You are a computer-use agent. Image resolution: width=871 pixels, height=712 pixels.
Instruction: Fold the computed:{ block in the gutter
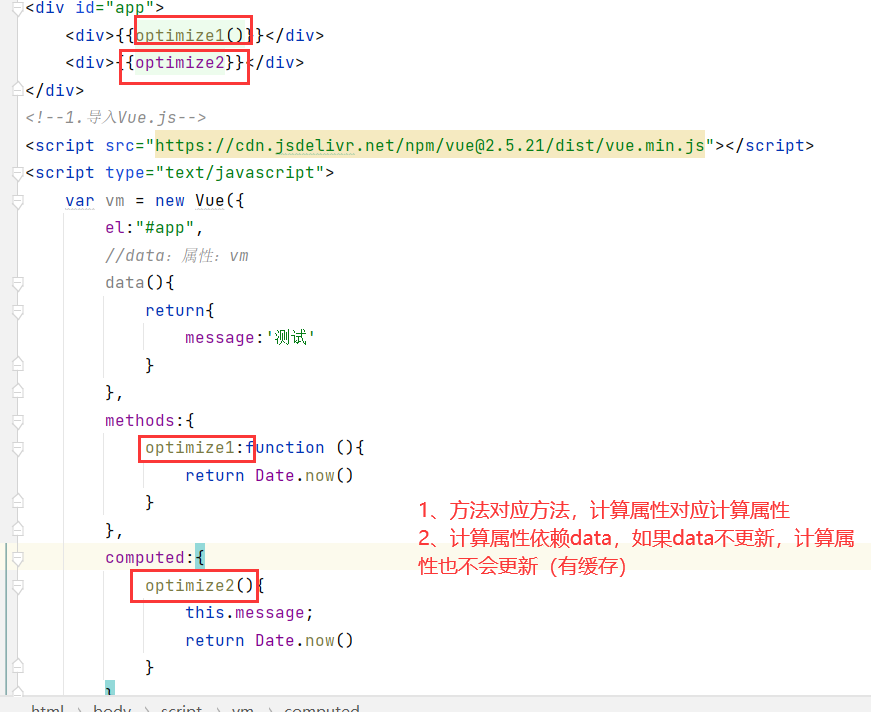[x=16, y=558]
